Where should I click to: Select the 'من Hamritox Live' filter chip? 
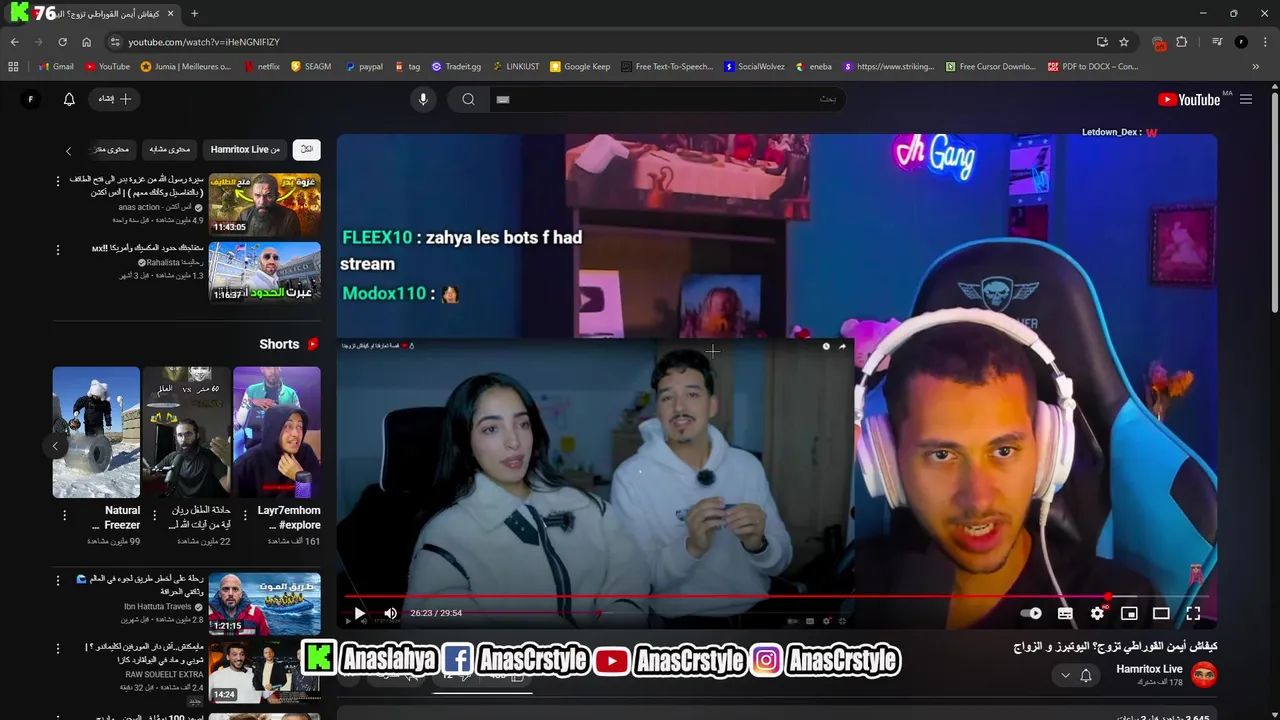(x=245, y=149)
